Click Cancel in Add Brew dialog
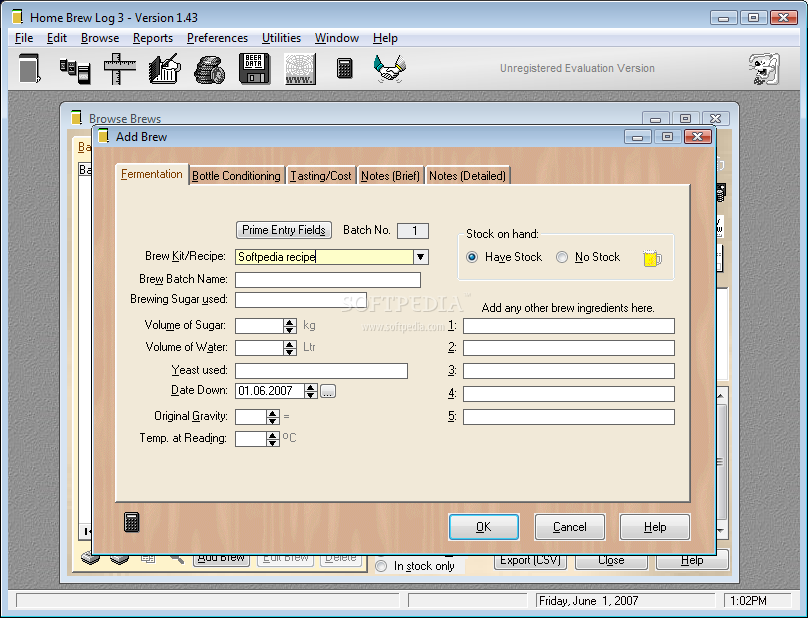 pyautogui.click(x=569, y=527)
